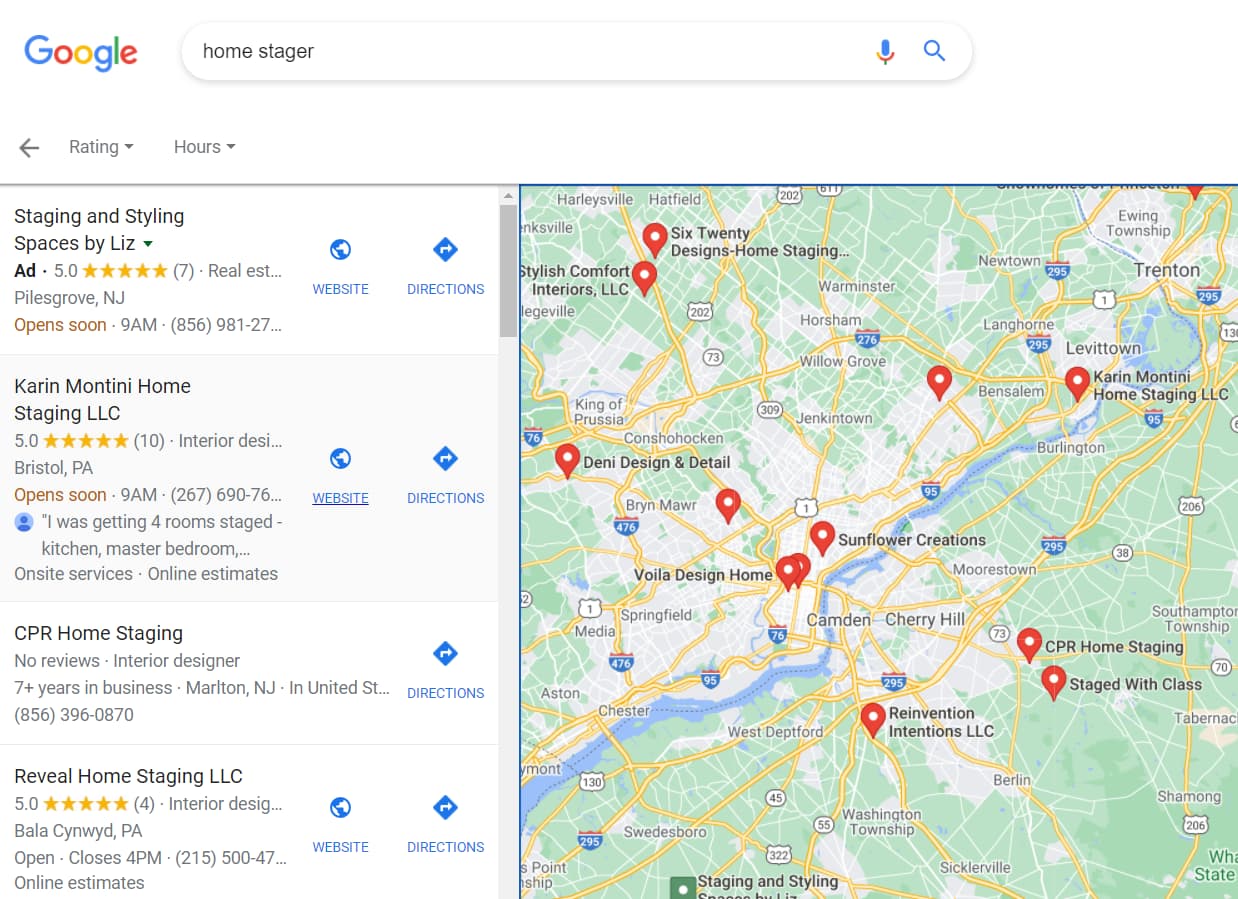Image resolution: width=1238 pixels, height=899 pixels.
Task: Open the Karin Montini Home Staging LLC listing title
Action: (x=102, y=400)
